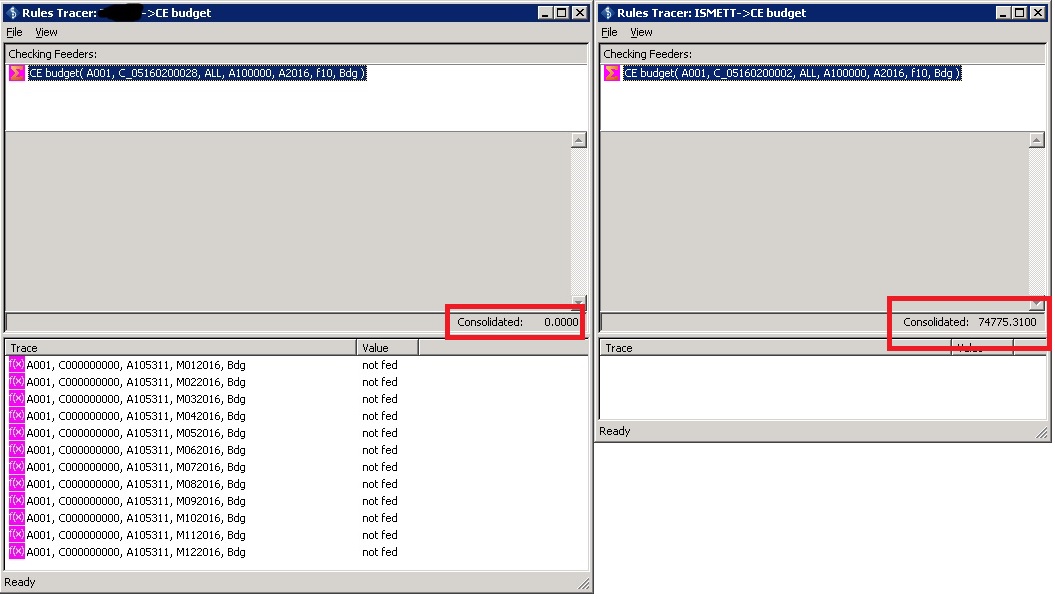Click the function icon on the M092016 row
This screenshot has height=599, width=1055.
(16, 501)
